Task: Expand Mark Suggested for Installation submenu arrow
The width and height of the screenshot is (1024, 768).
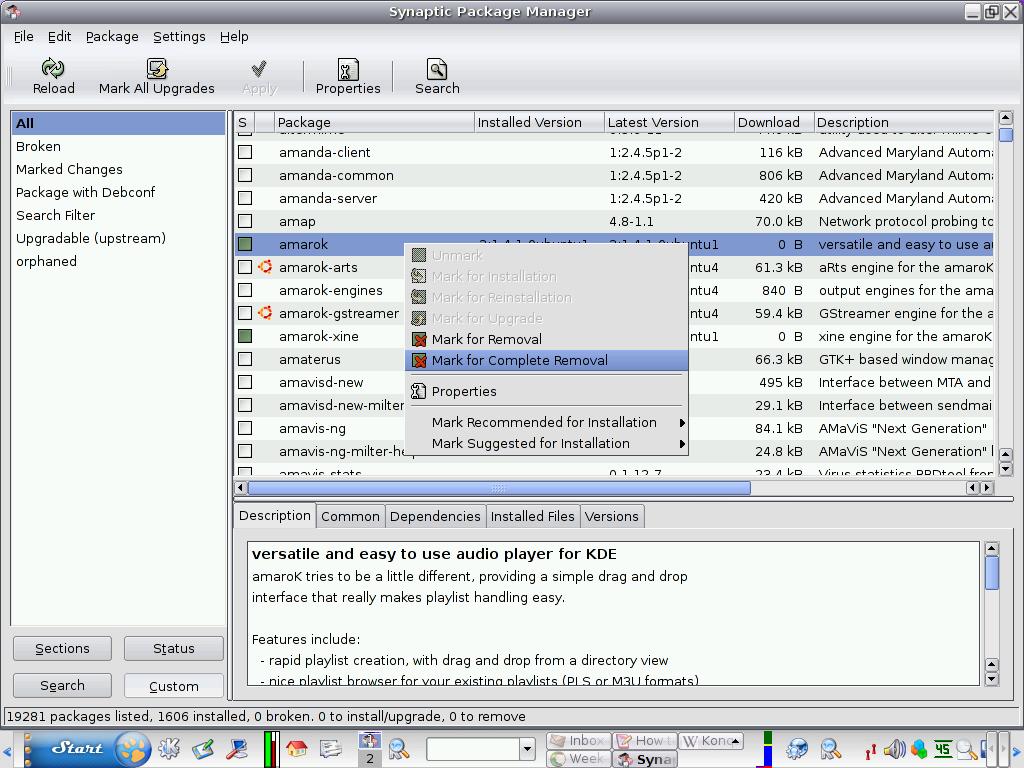Action: pyautogui.click(x=682, y=443)
